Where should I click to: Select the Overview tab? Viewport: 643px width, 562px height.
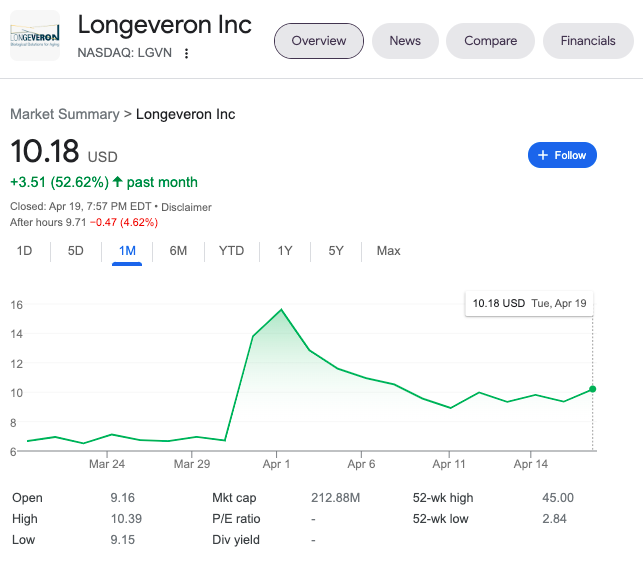point(319,41)
